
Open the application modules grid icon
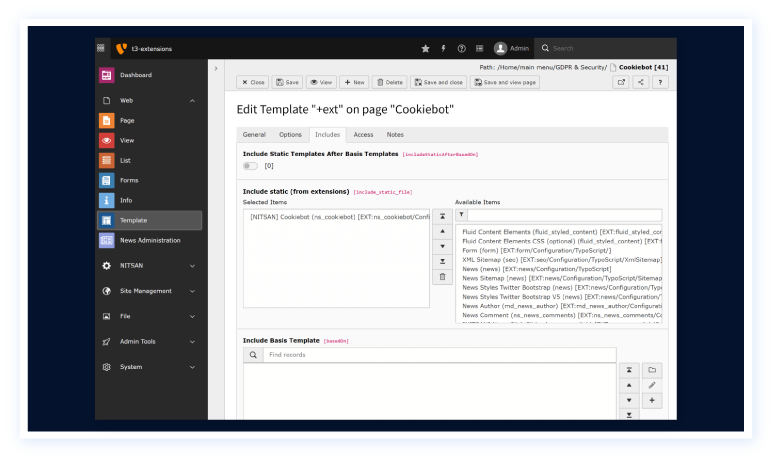click(x=101, y=48)
